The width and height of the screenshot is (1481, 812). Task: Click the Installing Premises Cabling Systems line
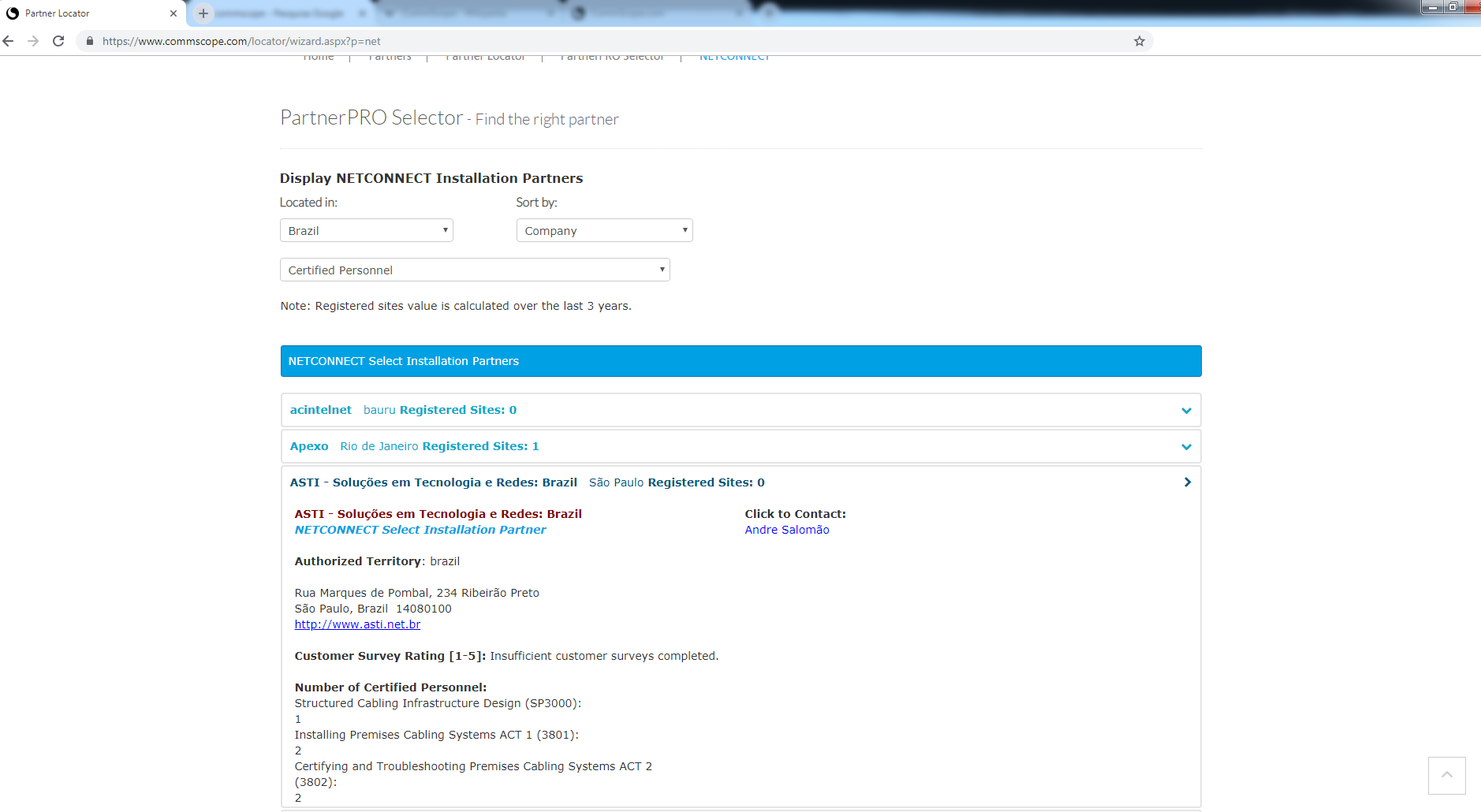(437, 735)
